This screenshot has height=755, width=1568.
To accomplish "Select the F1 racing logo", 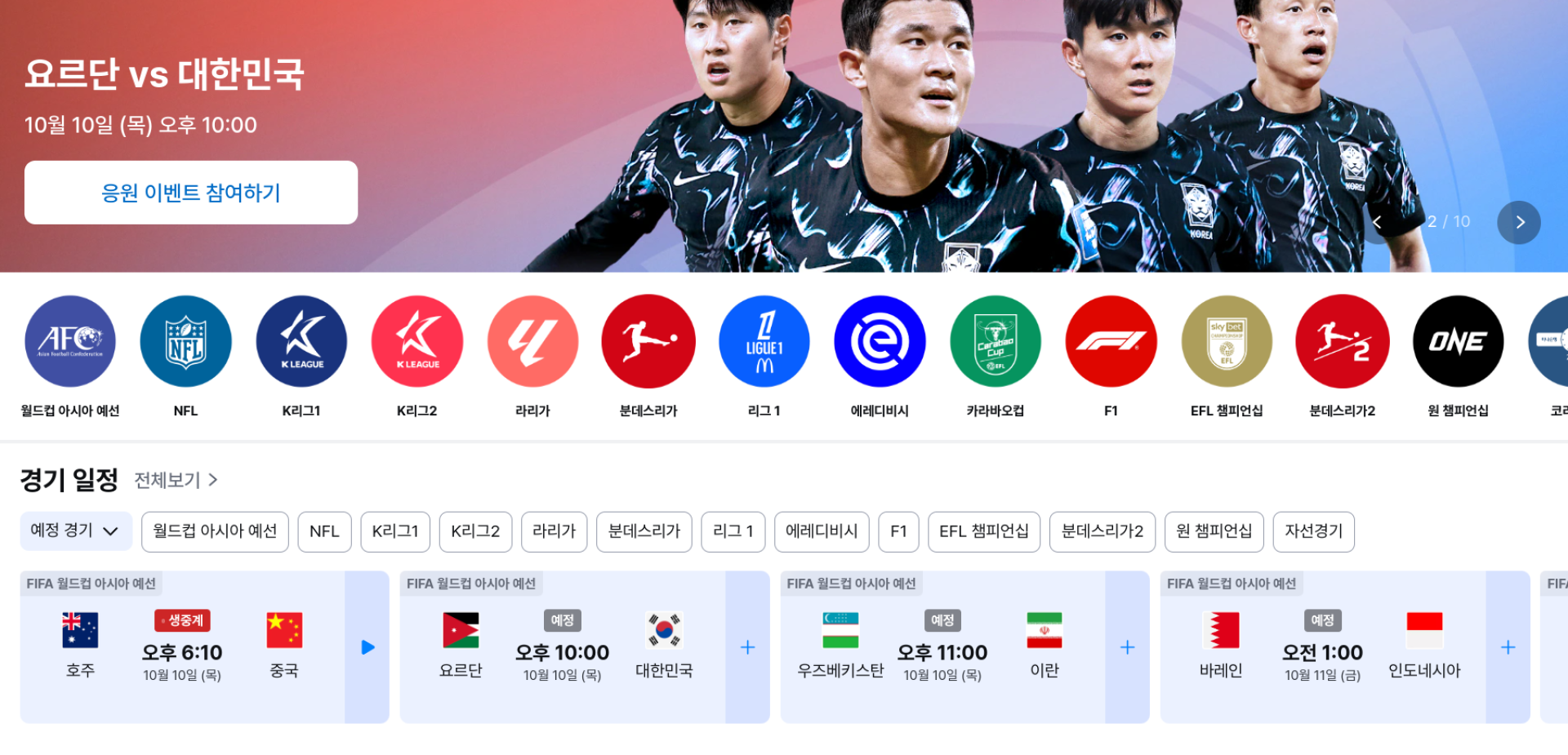I will tap(1111, 341).
